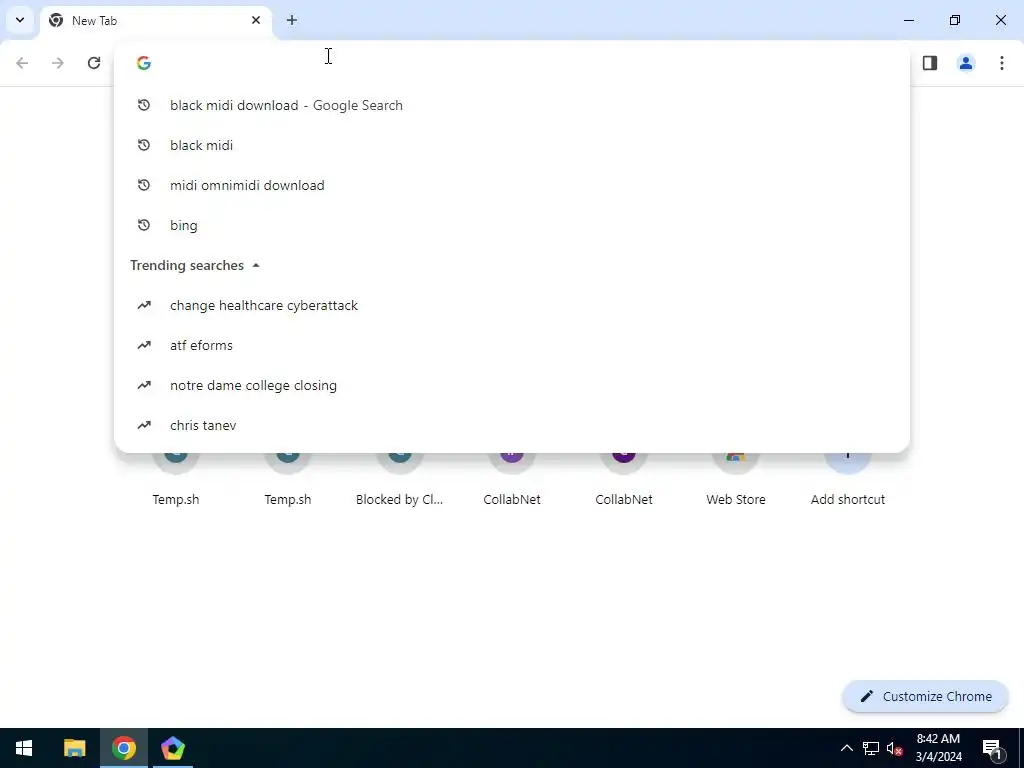
Task: Open the notification center icon
Action: (x=992, y=749)
